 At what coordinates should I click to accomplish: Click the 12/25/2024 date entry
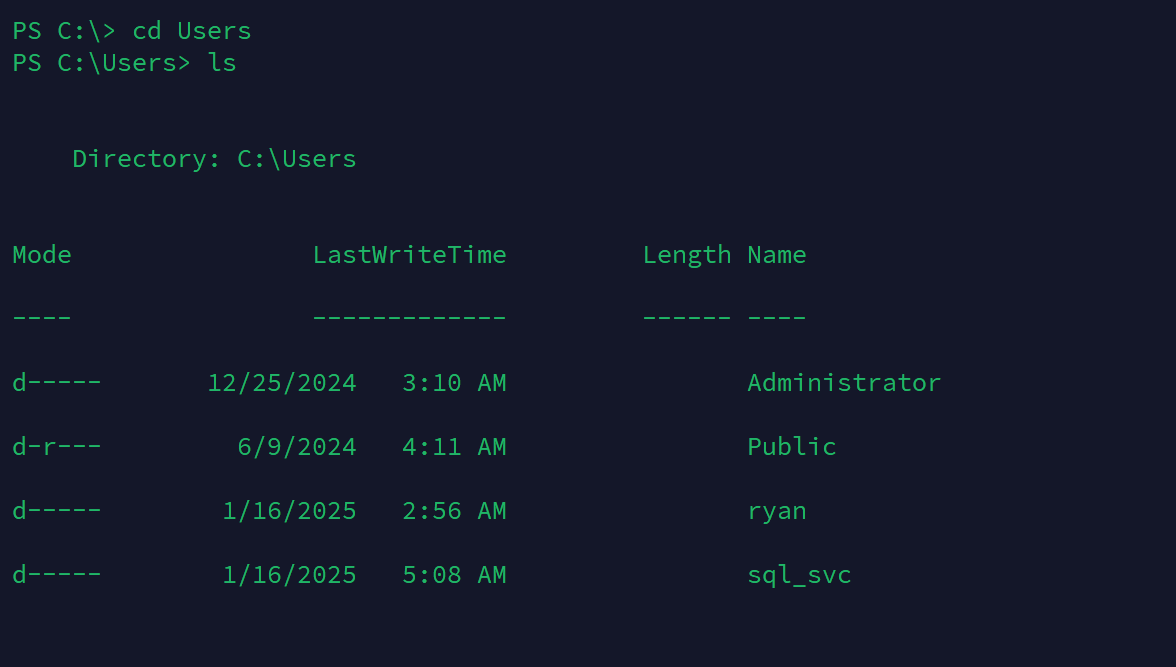282,383
